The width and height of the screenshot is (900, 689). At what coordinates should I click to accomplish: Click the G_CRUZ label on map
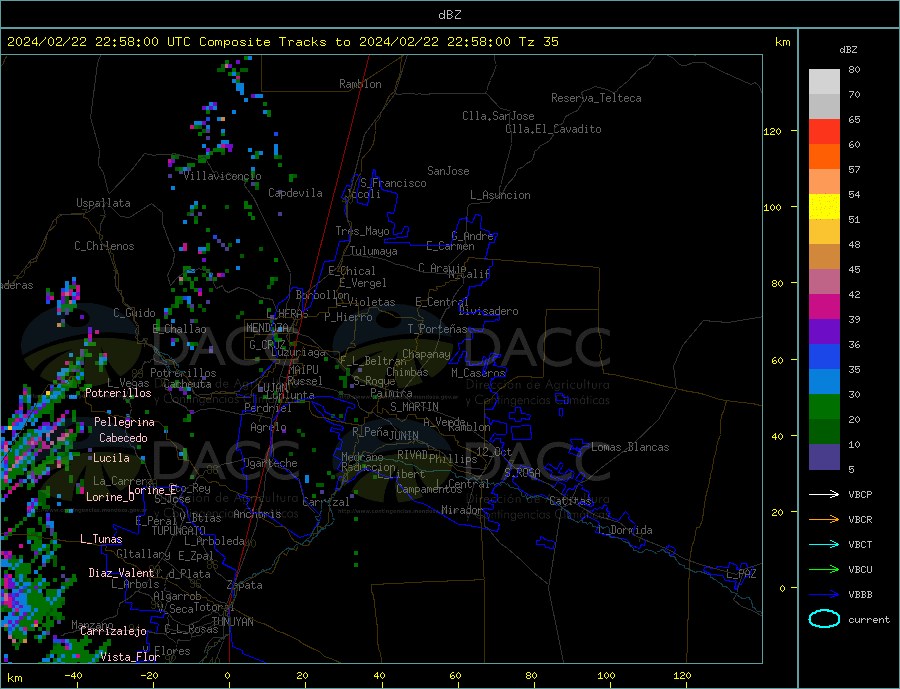(x=267, y=344)
